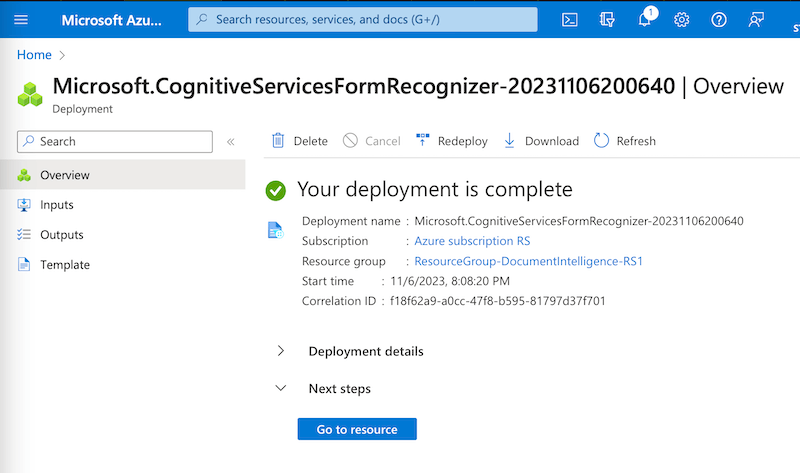Screen dimensions: 800x473
Task: Collapse the left sidebar menu
Action: (x=231, y=142)
